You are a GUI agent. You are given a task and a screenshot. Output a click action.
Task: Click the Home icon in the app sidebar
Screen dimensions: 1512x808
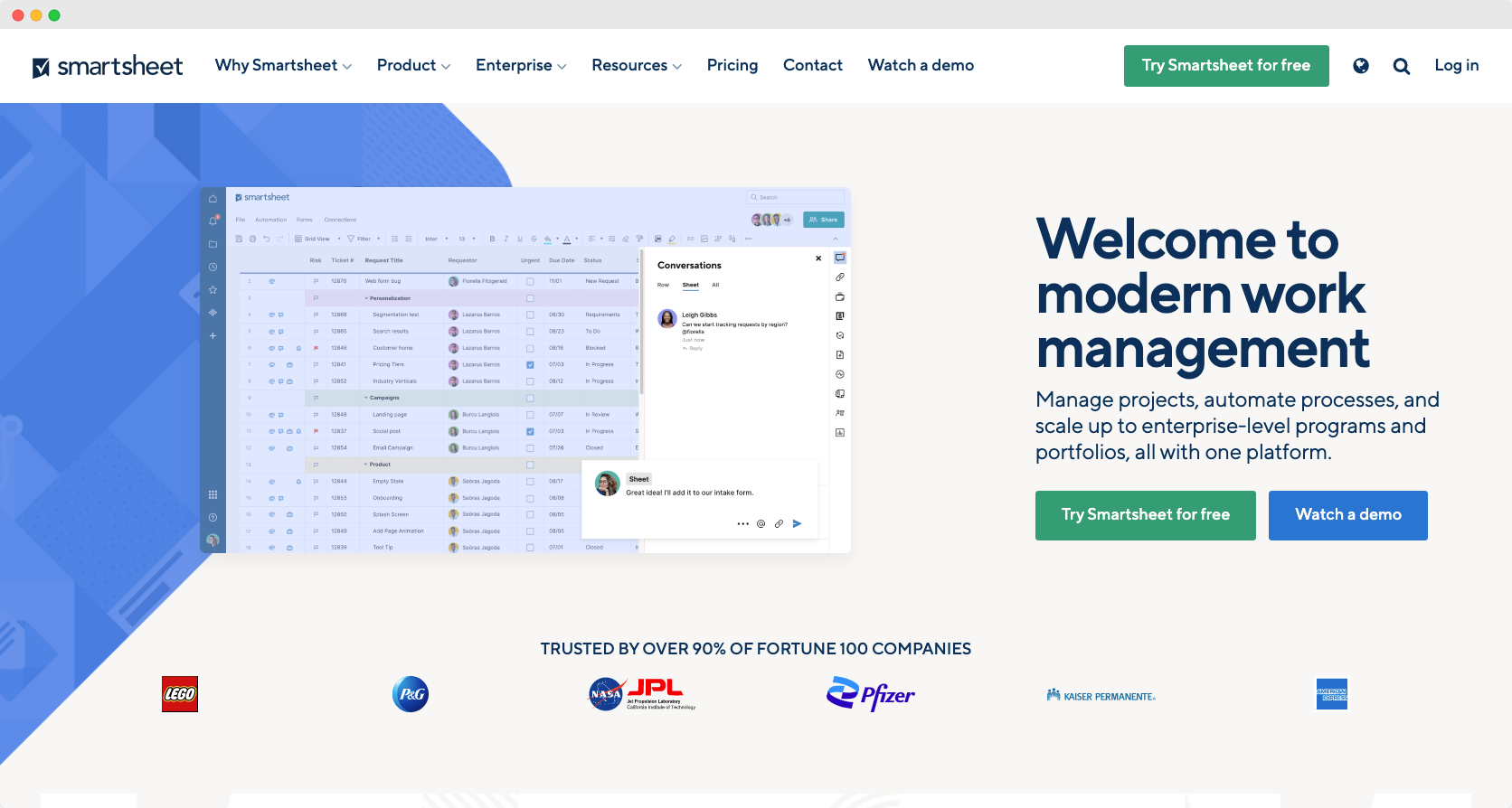(x=213, y=199)
